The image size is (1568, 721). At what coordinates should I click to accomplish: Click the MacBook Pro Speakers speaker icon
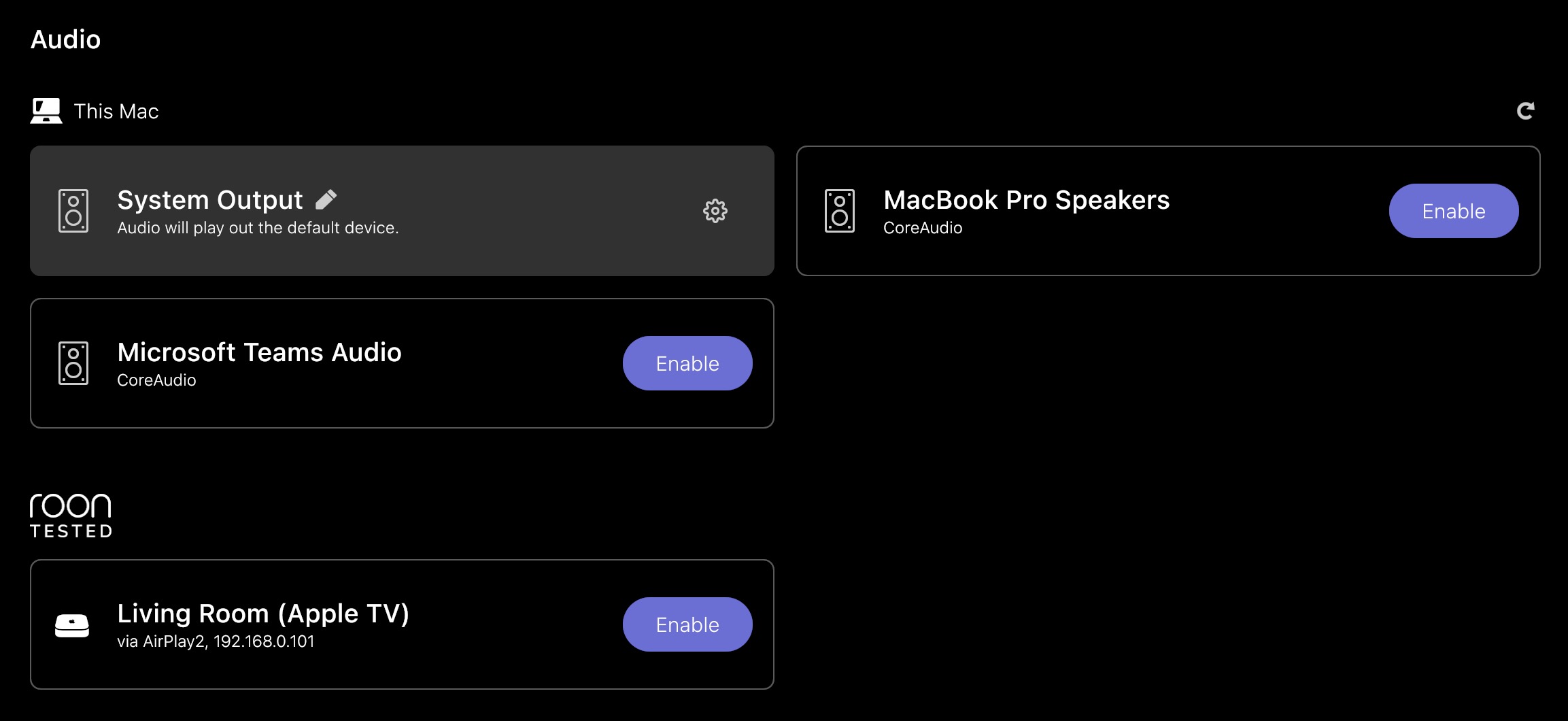[x=840, y=211]
